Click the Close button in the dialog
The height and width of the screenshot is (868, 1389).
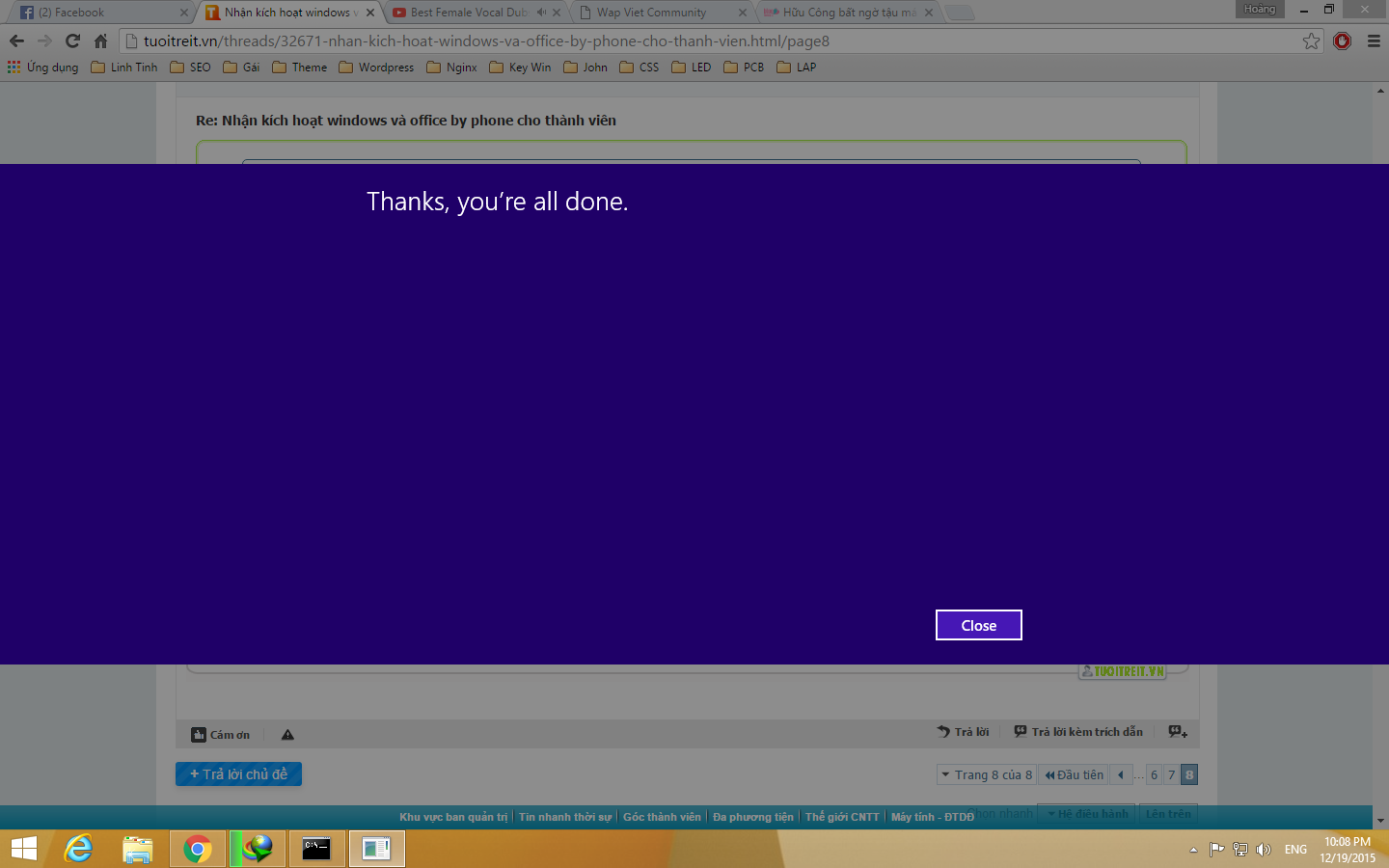(978, 625)
